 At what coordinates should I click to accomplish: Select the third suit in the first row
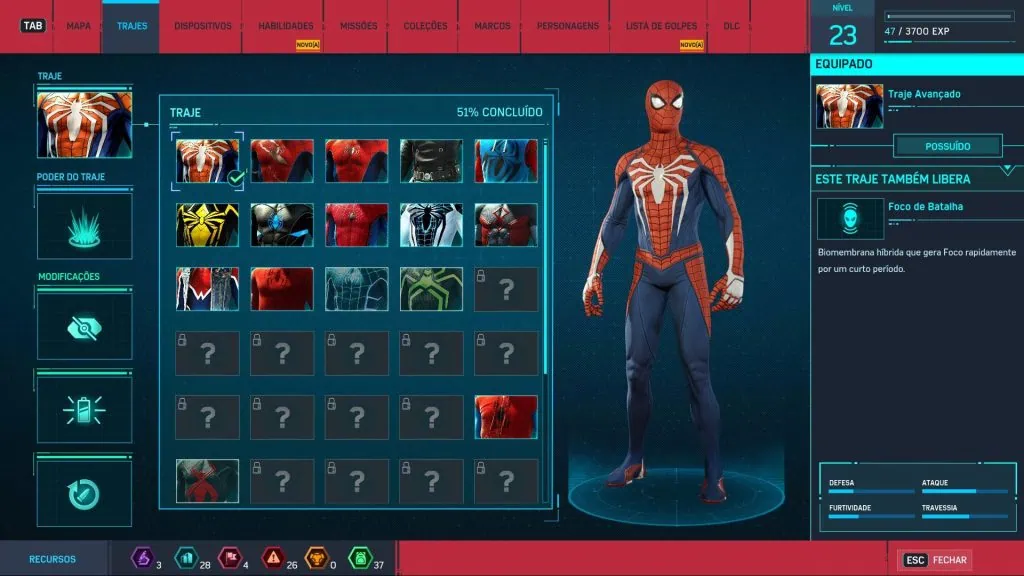[357, 161]
